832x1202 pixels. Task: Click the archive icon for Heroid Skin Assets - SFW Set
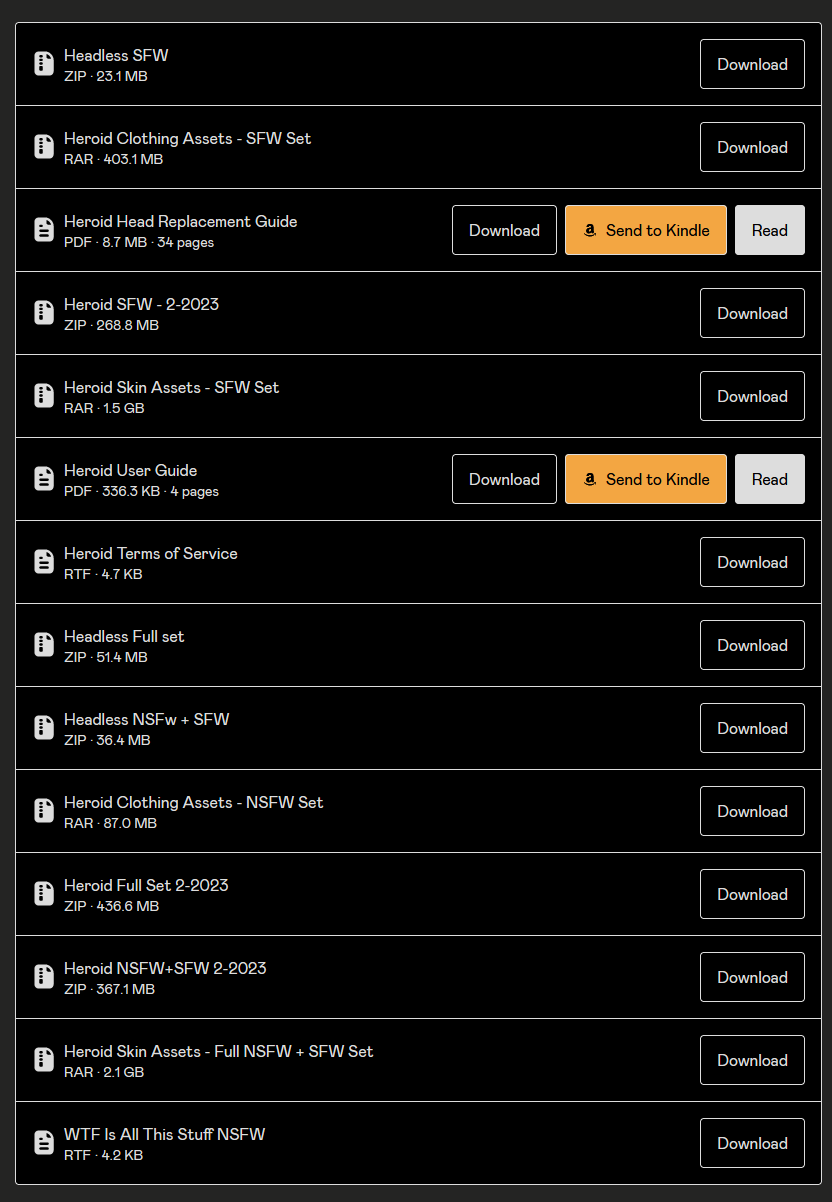[x=44, y=396]
